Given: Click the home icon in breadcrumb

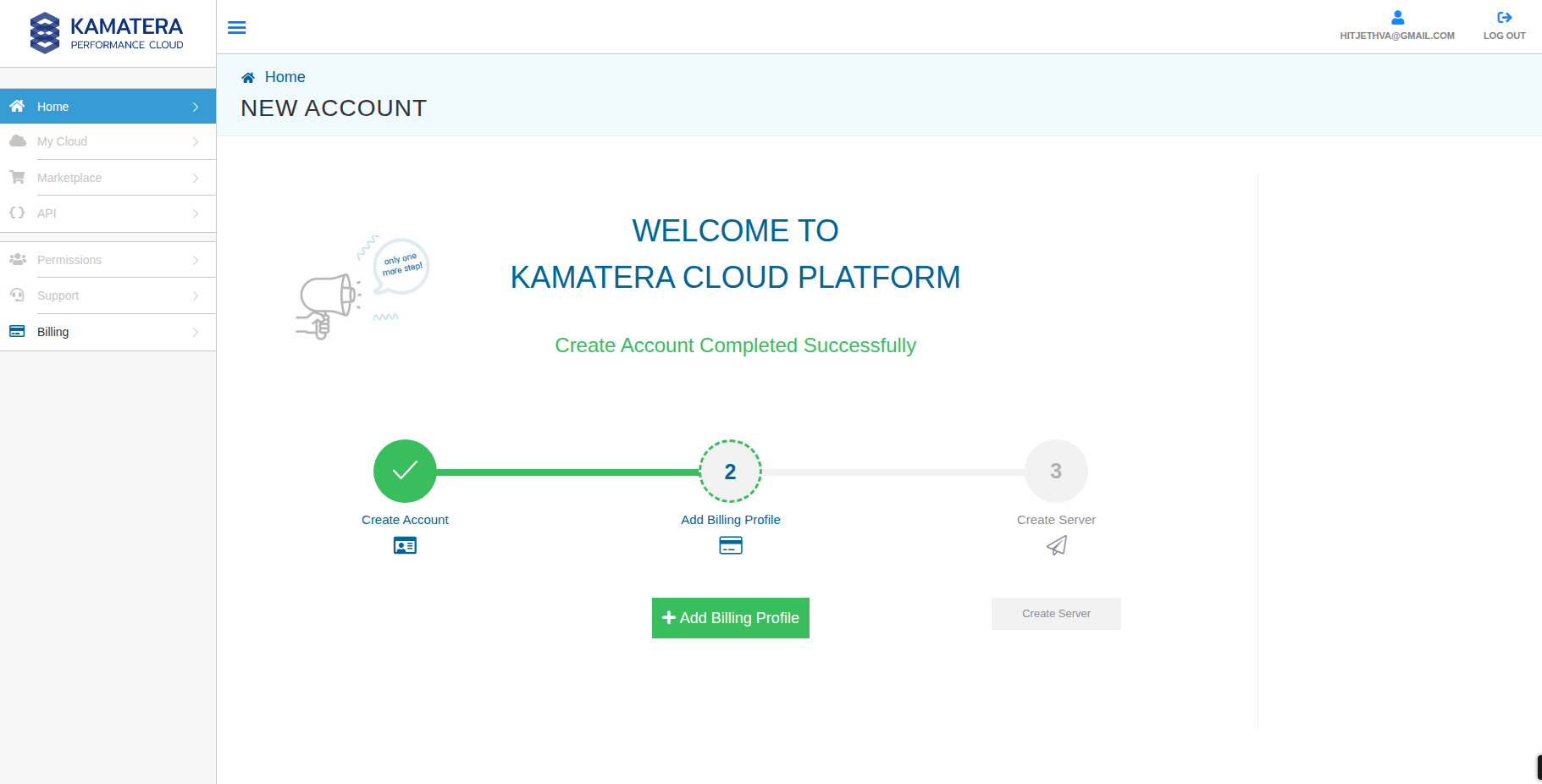Looking at the screenshot, I should pyautogui.click(x=248, y=78).
